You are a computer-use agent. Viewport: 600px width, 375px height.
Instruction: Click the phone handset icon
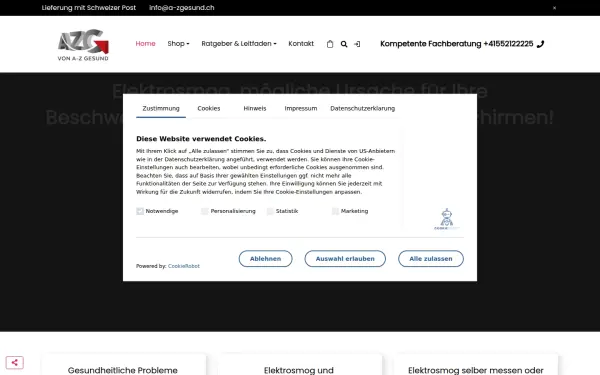pyautogui.click(x=540, y=44)
